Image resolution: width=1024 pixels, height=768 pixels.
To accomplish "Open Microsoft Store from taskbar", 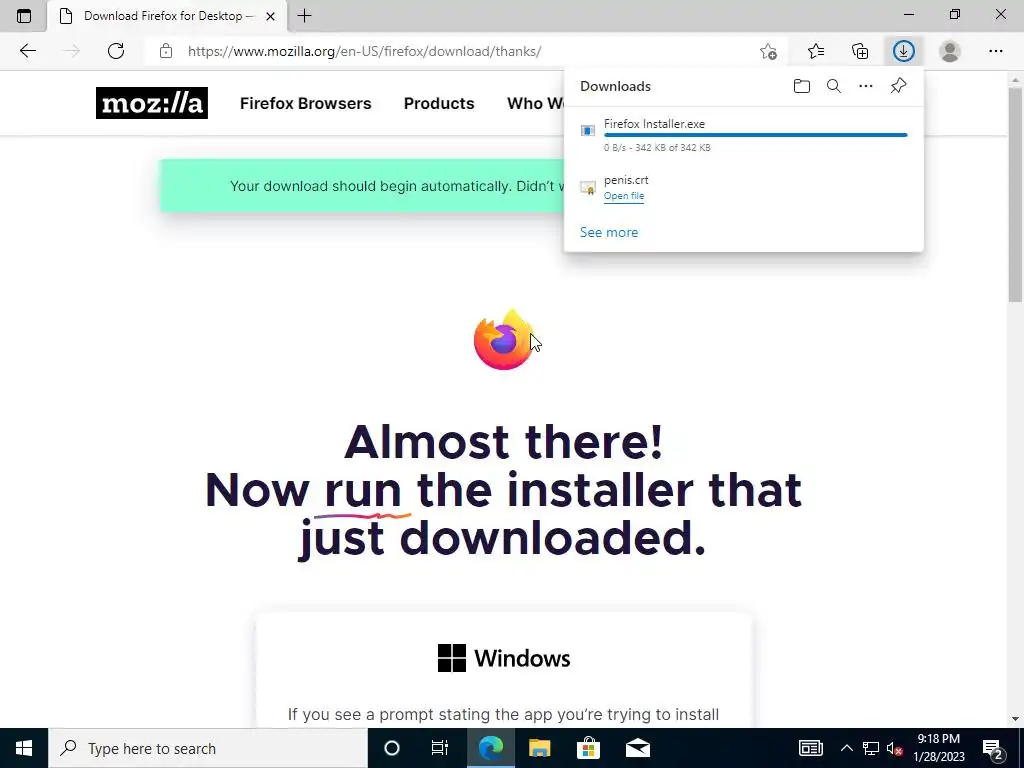I will [x=588, y=748].
